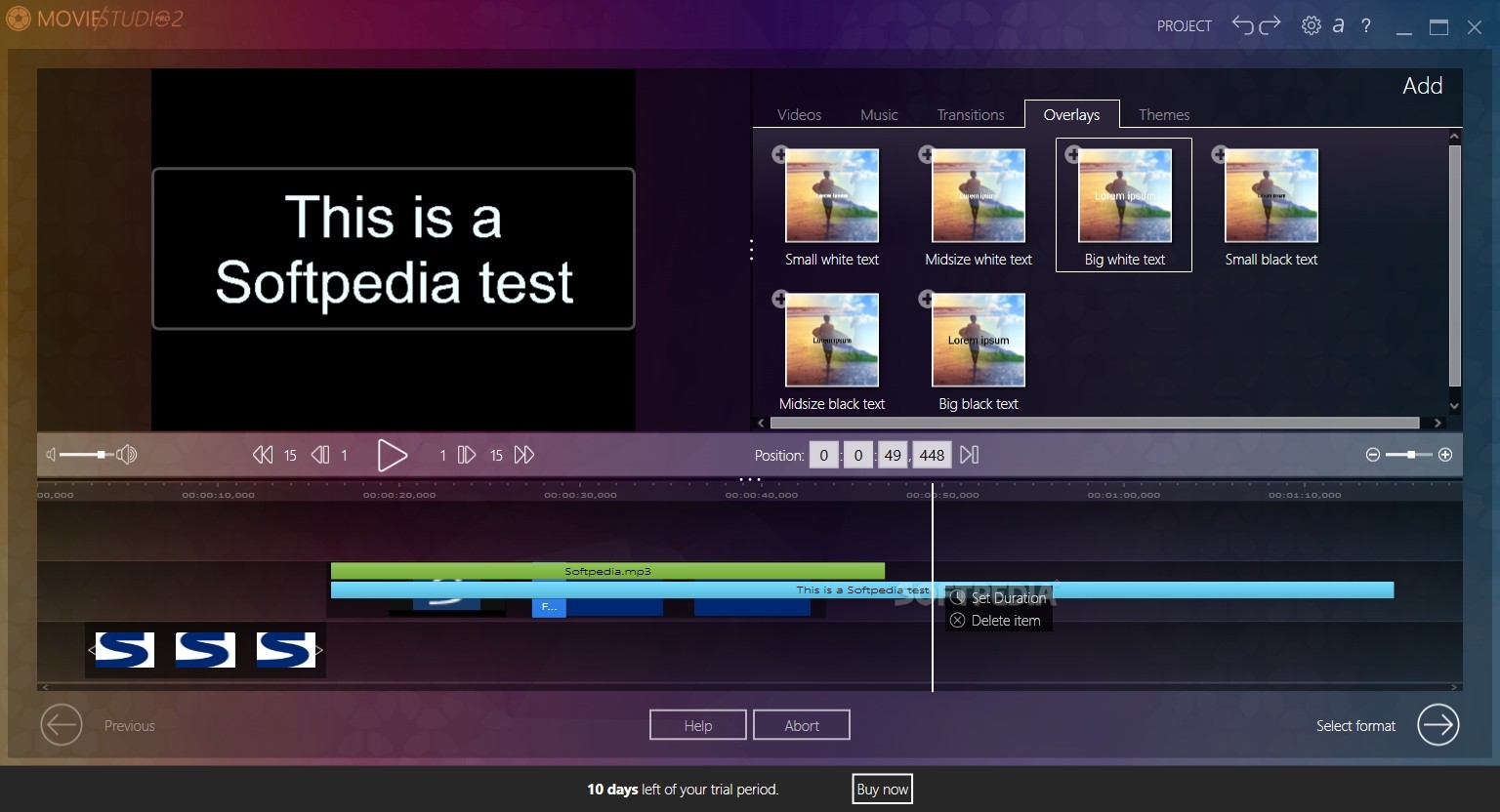Click the undo arrow icon
The height and width of the screenshot is (812, 1500).
pyautogui.click(x=1242, y=25)
